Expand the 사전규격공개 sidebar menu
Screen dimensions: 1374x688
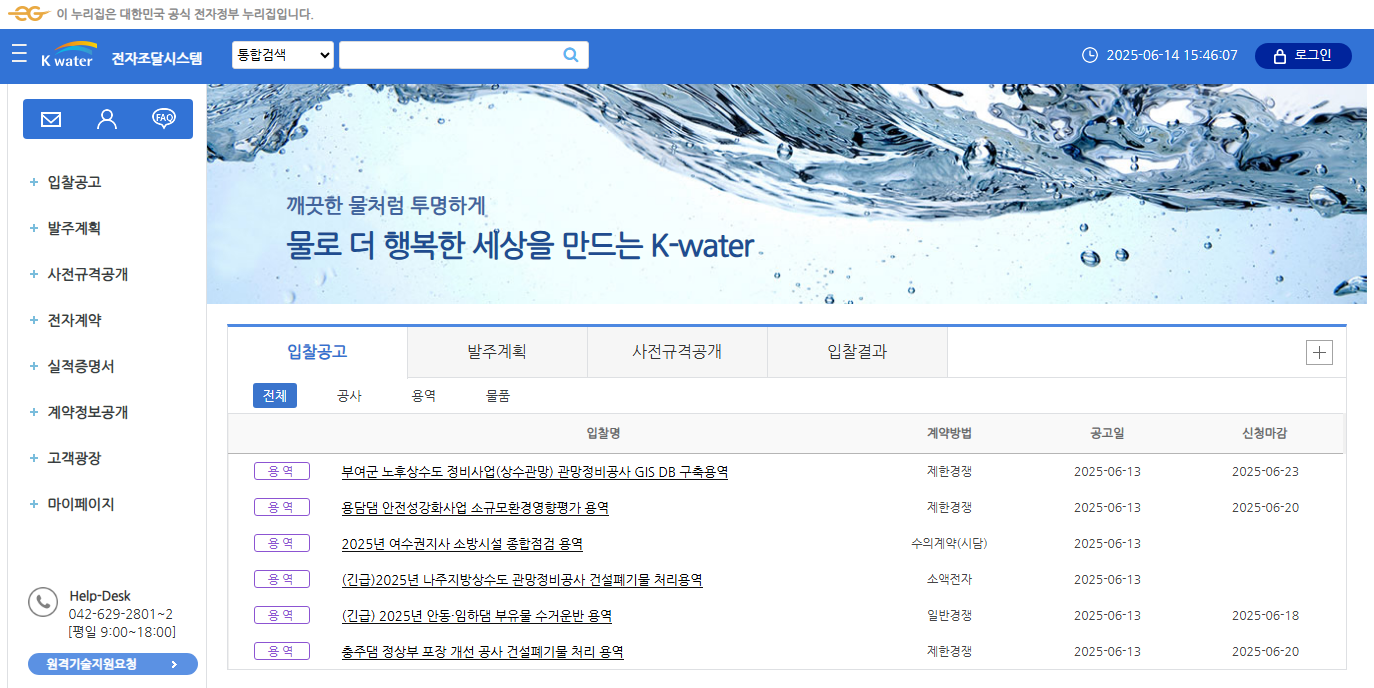79,274
